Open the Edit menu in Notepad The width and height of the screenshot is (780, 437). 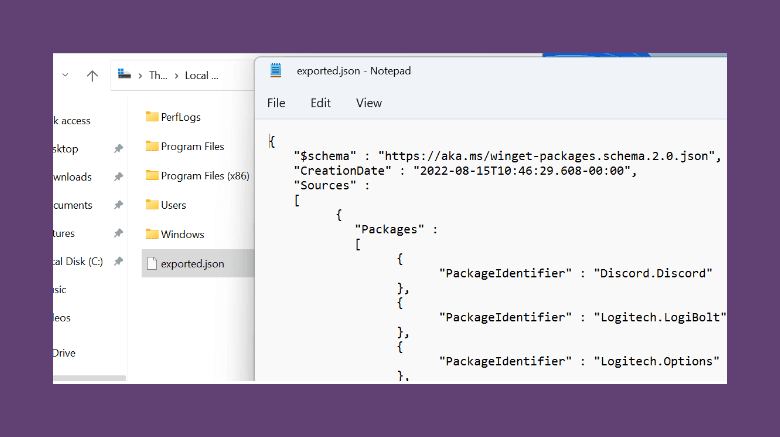click(320, 103)
